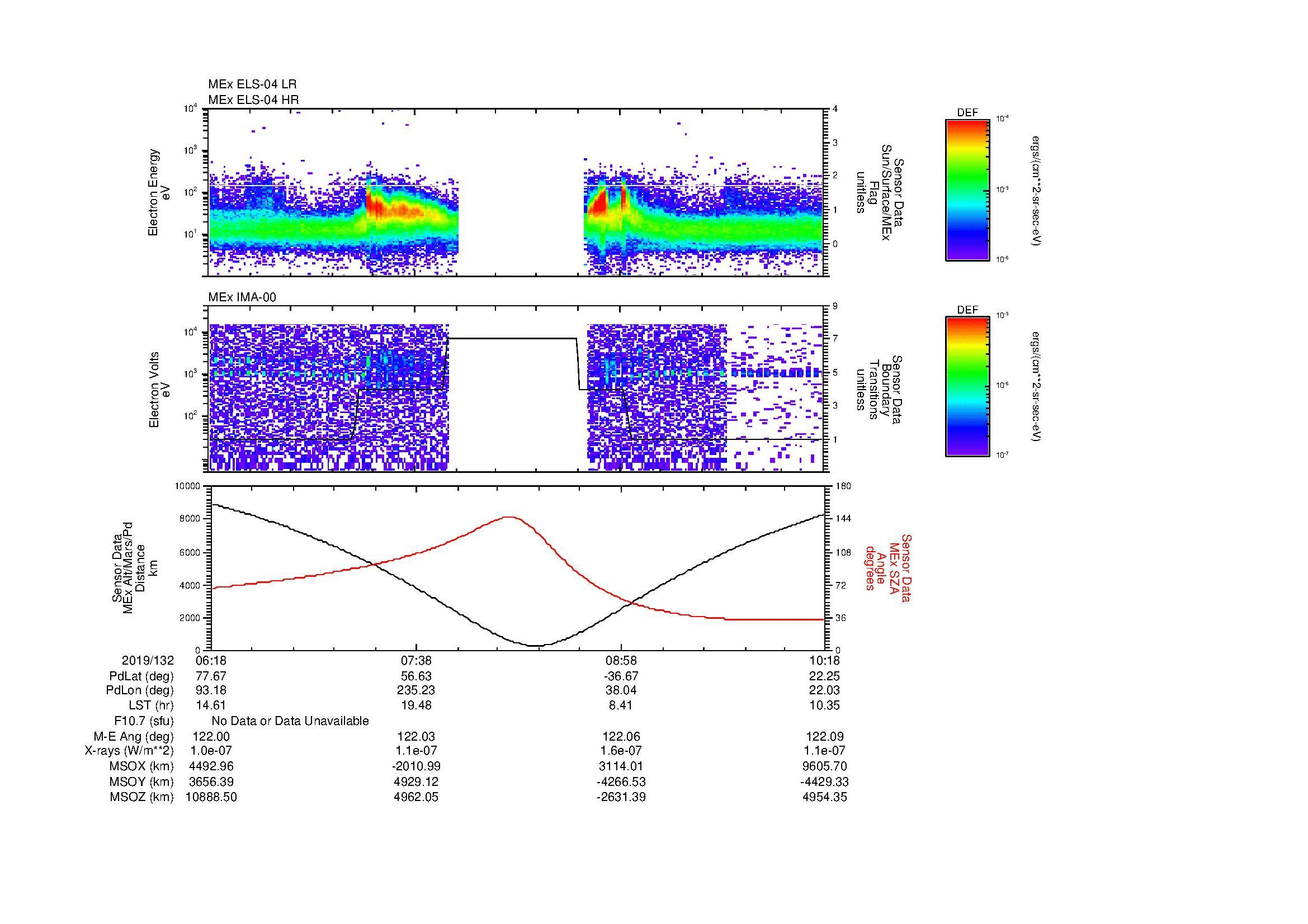Click the 'Boundary Transitions unitless' axis label
The width and height of the screenshot is (1308, 924).
pyautogui.click(x=880, y=390)
